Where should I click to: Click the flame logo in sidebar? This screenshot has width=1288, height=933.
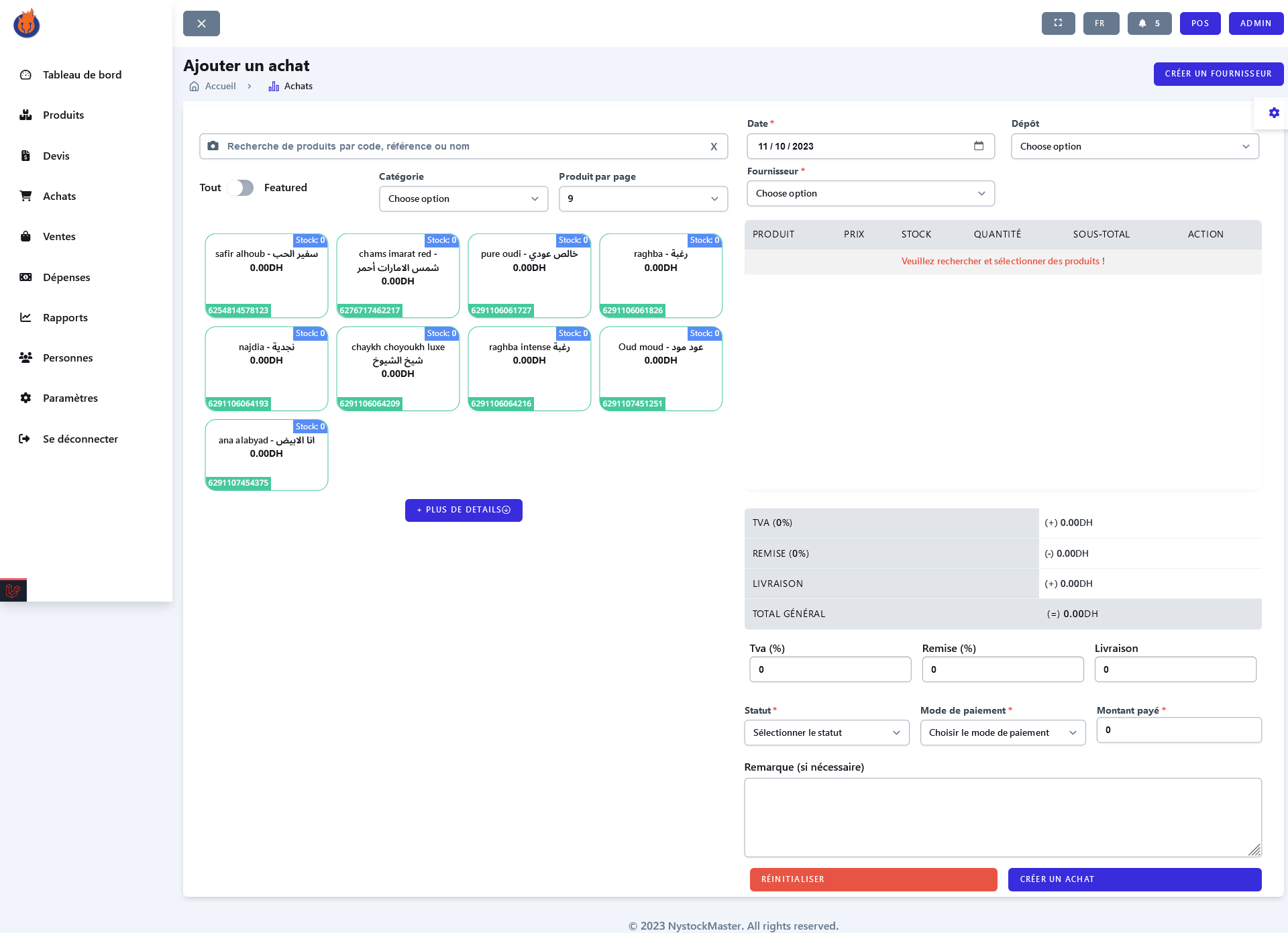coord(27,23)
